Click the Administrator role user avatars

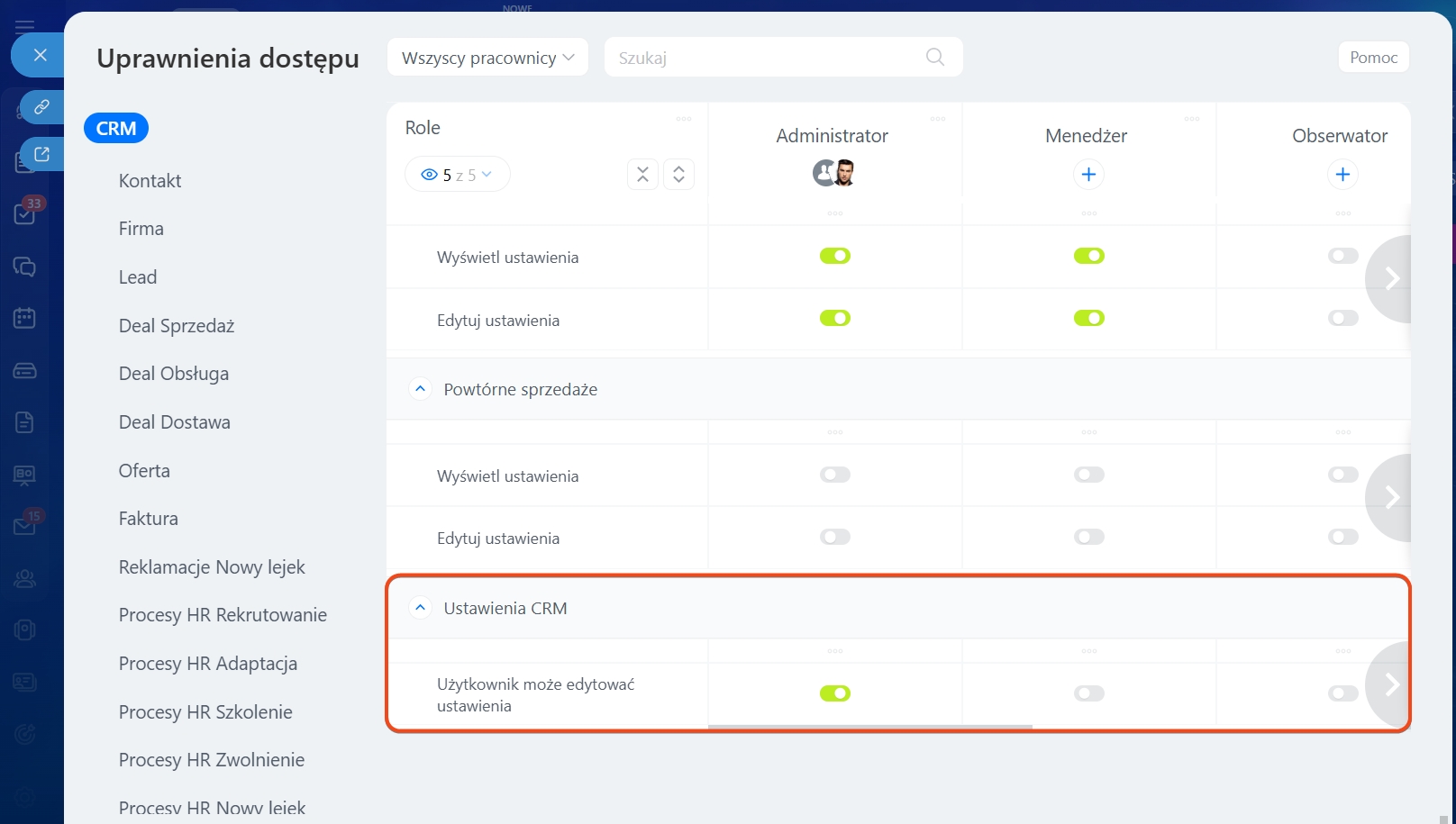[833, 173]
